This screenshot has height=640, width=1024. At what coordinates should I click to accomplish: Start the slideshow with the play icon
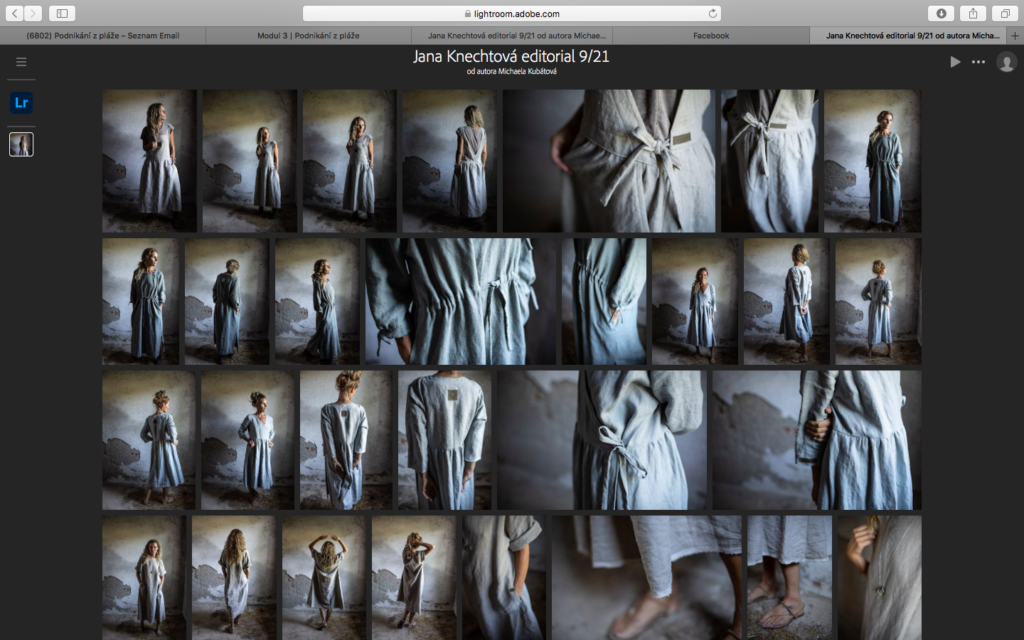pyautogui.click(x=955, y=62)
